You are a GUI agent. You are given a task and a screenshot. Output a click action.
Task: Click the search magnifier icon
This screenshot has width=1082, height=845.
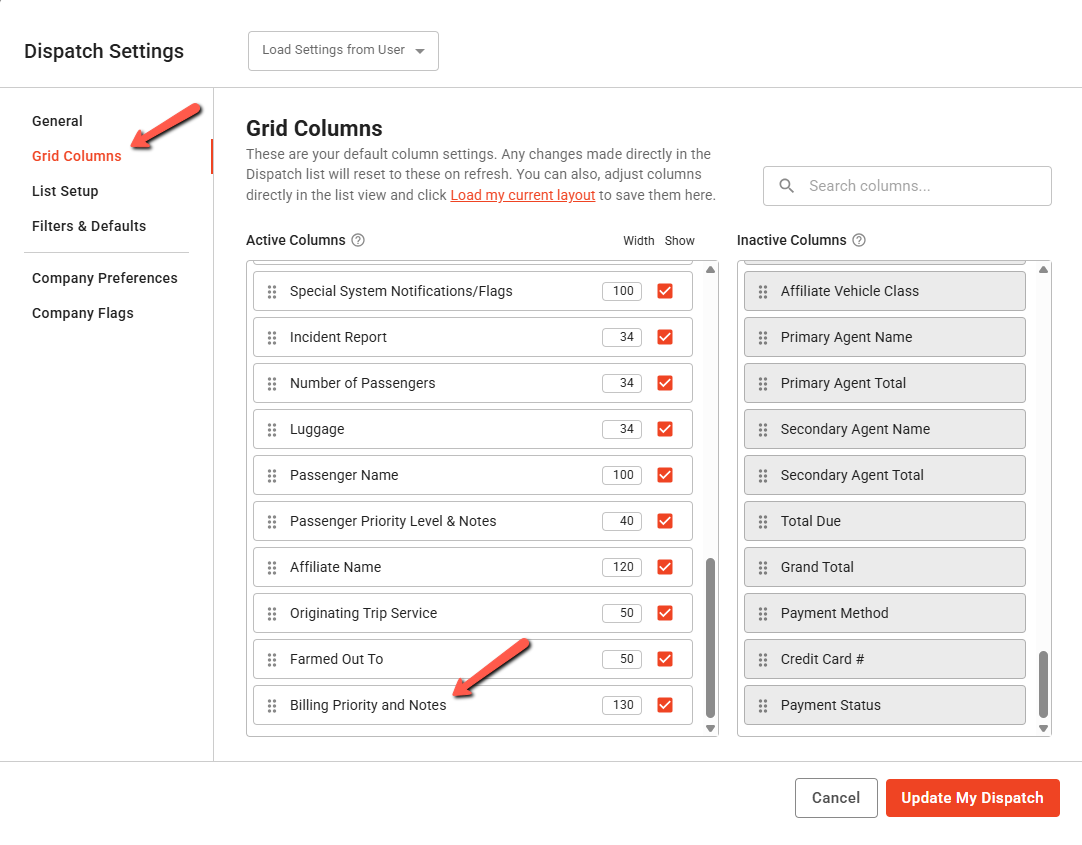tap(787, 186)
